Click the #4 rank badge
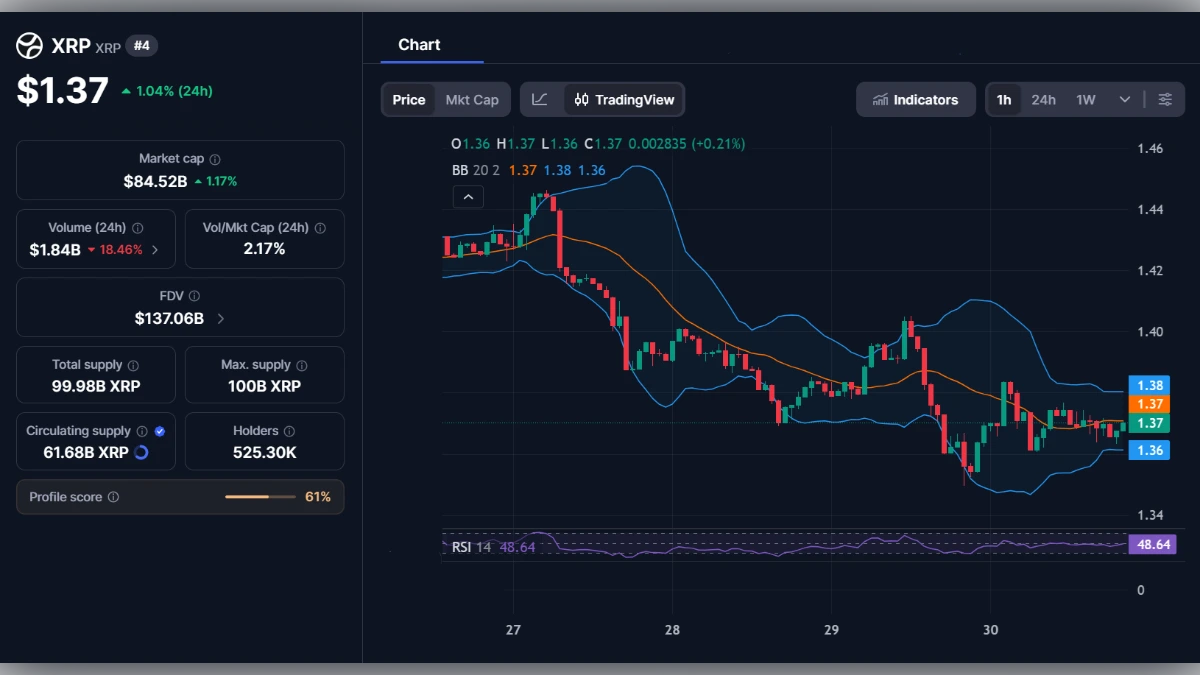This screenshot has width=1200, height=675. pos(142,46)
